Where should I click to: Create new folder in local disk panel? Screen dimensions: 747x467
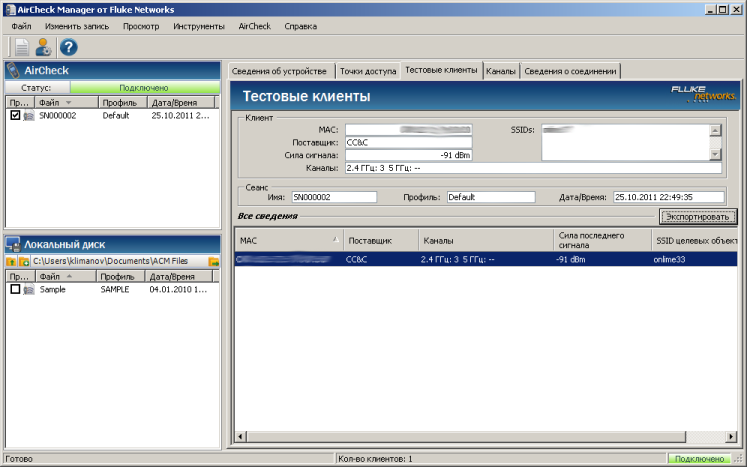[24, 261]
